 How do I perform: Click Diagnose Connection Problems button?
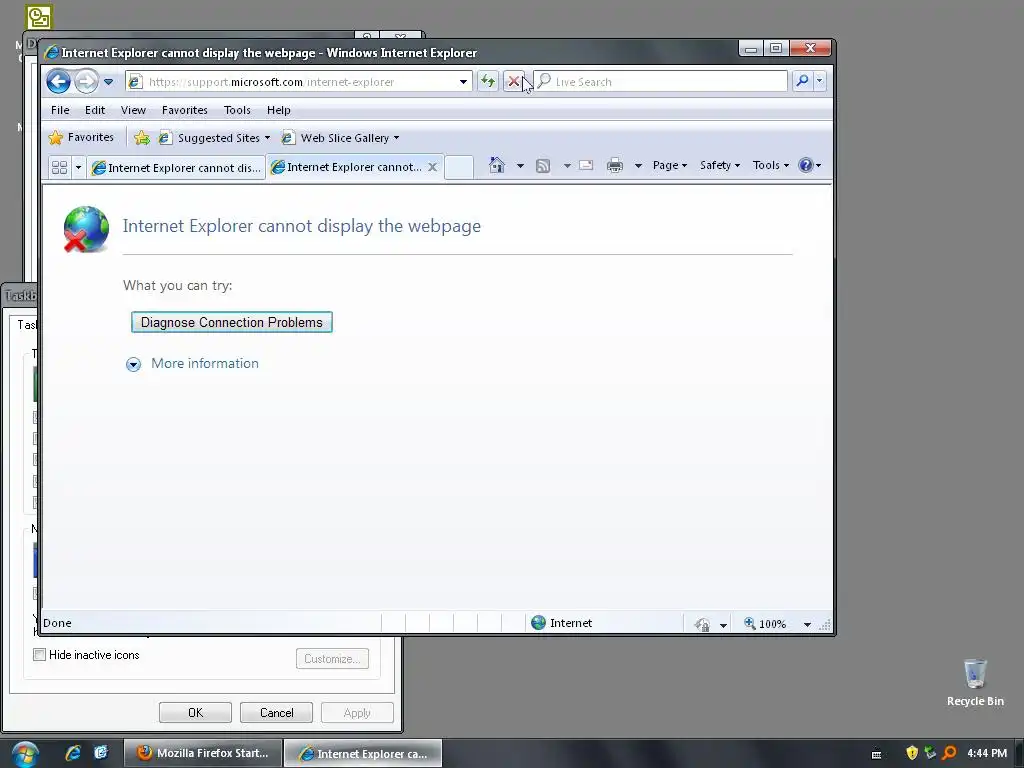232,322
